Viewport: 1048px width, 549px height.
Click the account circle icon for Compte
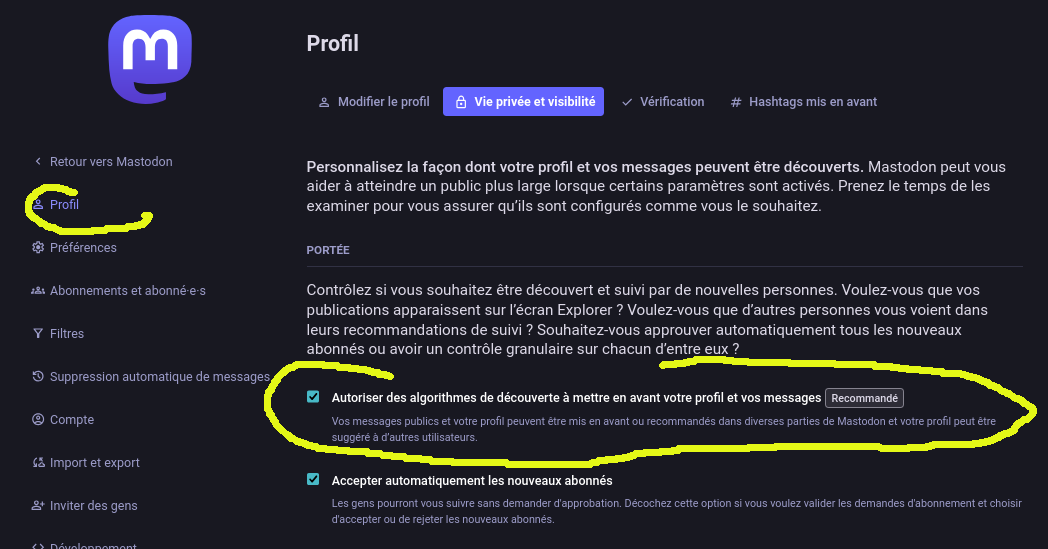coord(38,419)
